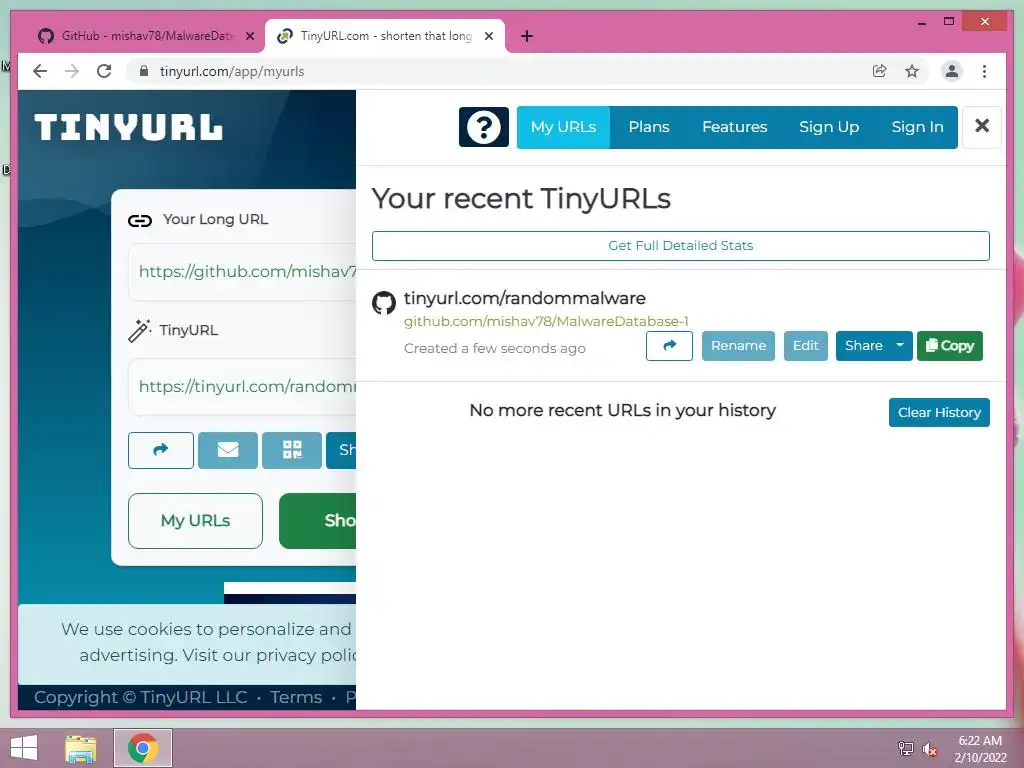1024x768 pixels.
Task: Click the magic wand icon beside TinyURL
Action: tap(140, 330)
